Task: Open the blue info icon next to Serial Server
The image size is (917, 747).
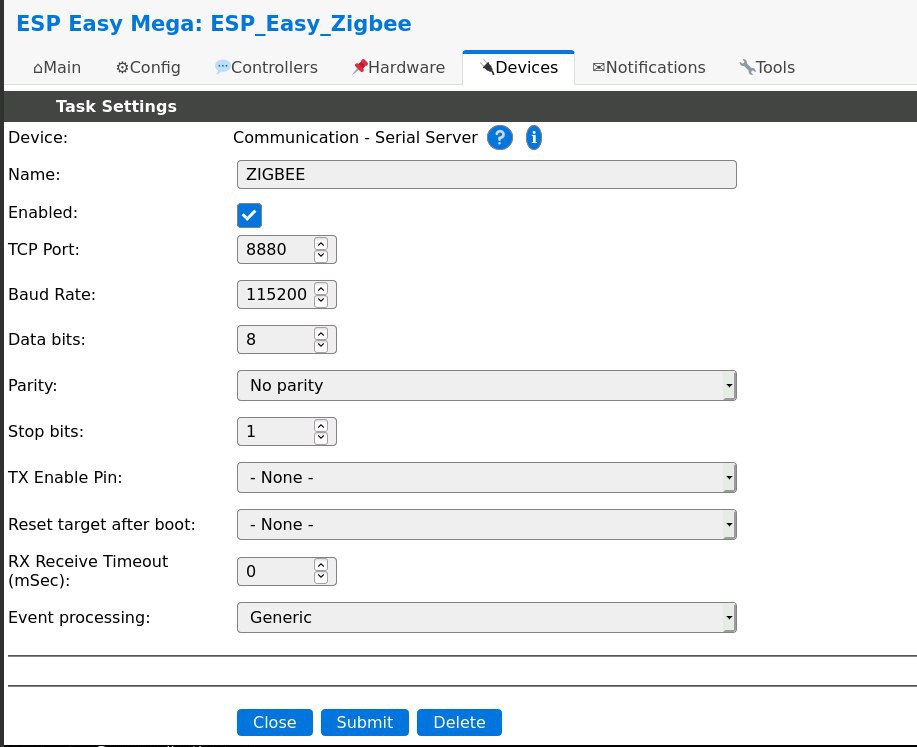Action: pos(533,138)
